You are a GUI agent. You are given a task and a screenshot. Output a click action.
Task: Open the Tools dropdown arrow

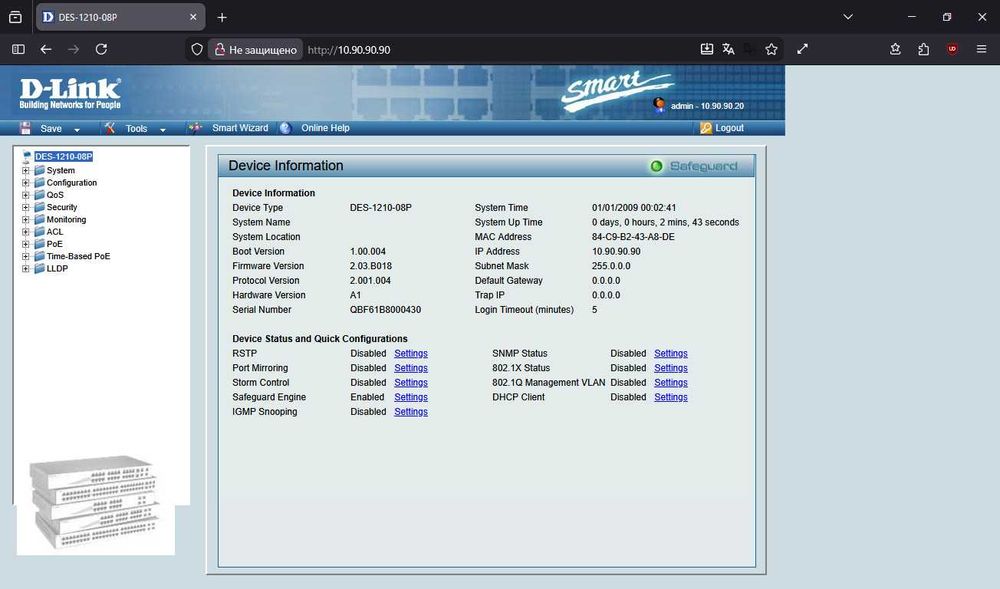(163, 129)
